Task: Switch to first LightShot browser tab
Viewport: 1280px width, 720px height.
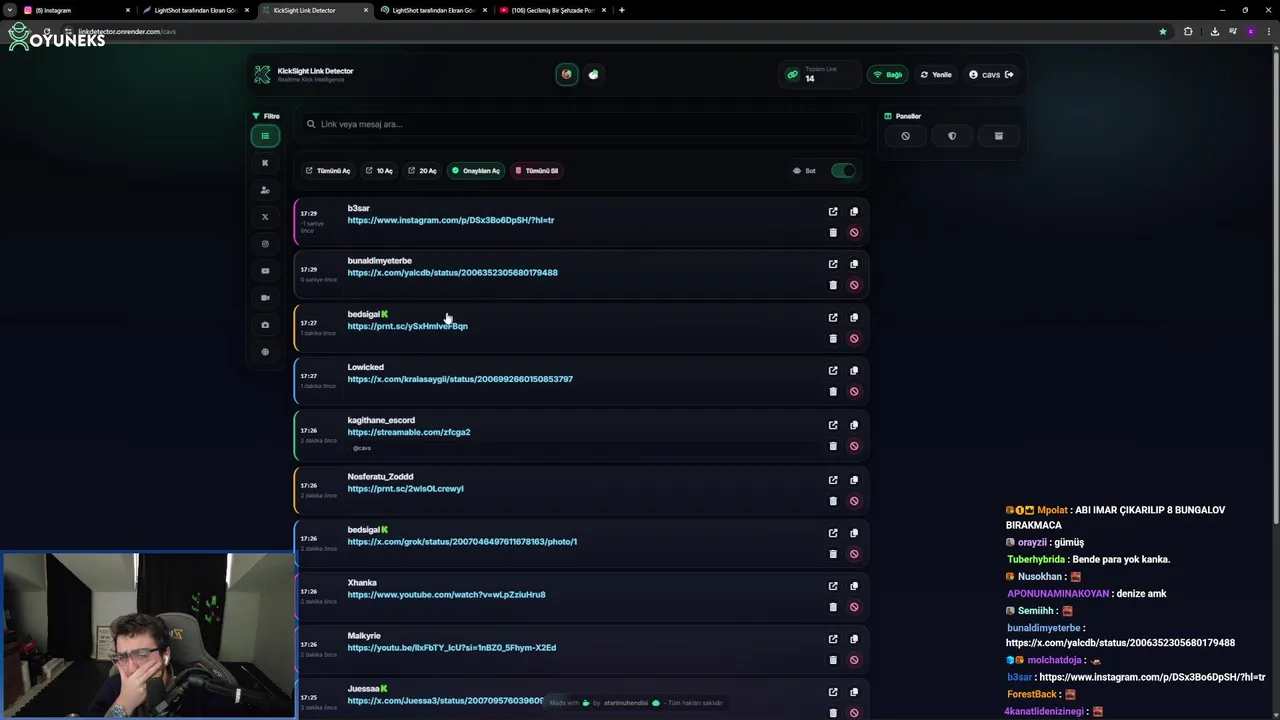Action: click(x=194, y=10)
